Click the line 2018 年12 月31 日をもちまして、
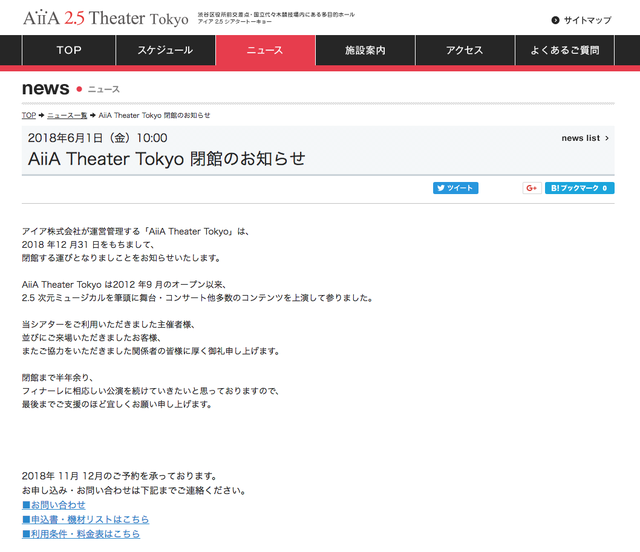Viewport: 640px width, 552px height. (x=88, y=245)
